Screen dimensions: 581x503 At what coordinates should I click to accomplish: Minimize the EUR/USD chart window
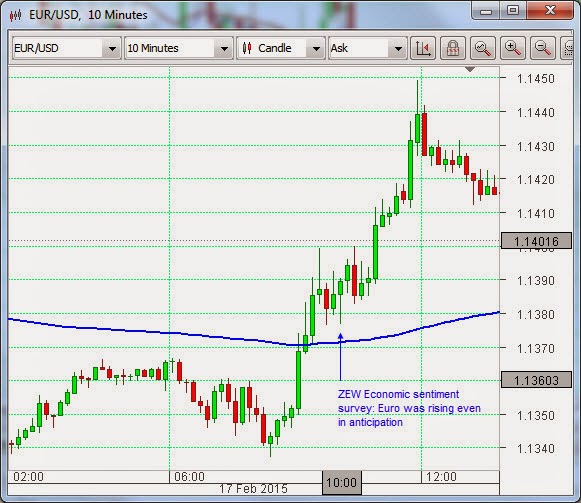coord(486,11)
